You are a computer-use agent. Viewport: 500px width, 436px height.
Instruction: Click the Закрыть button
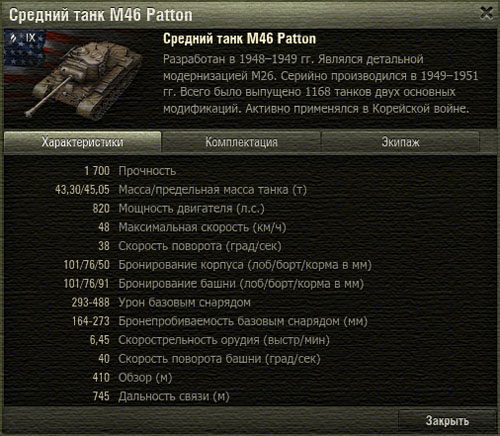[x=447, y=421]
